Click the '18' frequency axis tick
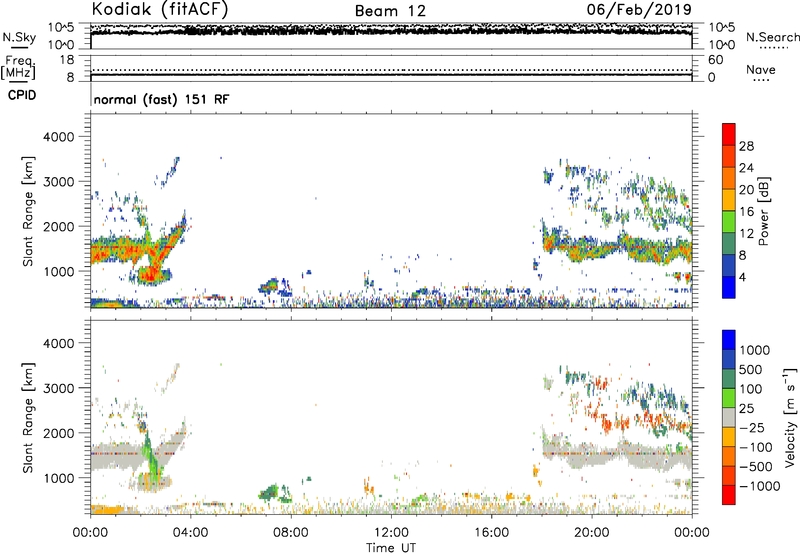Viewport: 800px width, 554px height. (x=67, y=60)
